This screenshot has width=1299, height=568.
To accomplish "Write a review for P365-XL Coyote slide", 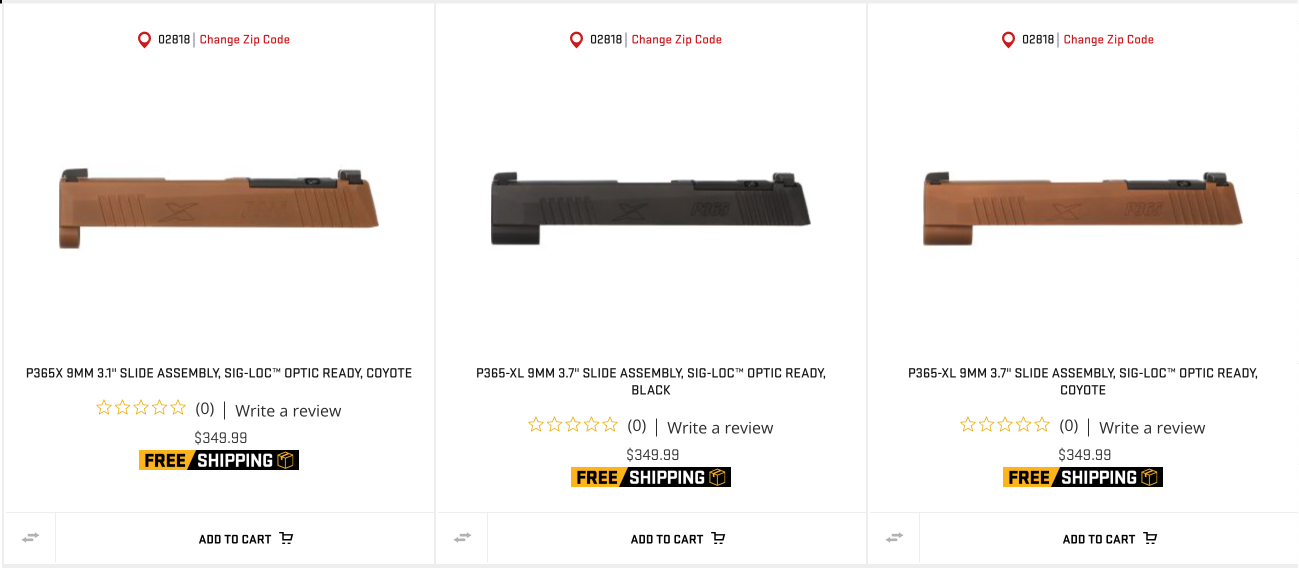I will (1152, 428).
